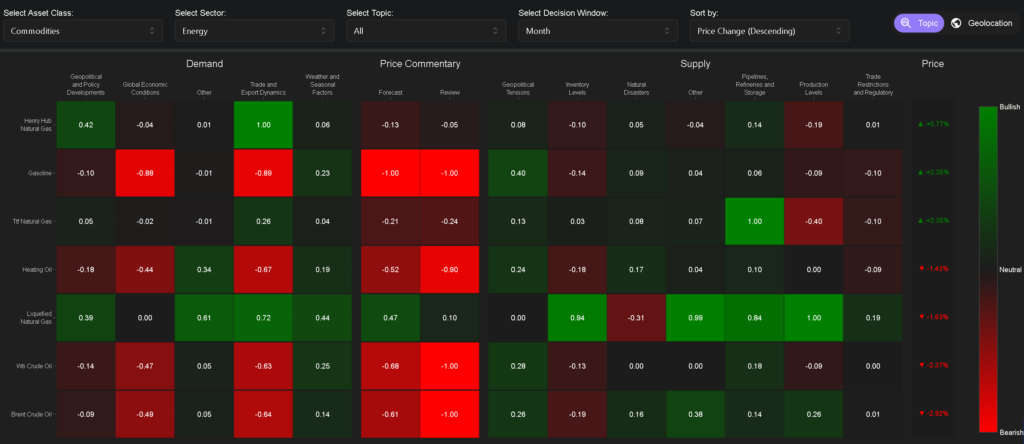Click Ttf Natural Gas Pipelines 1.00 cell
Viewport: 1024px width, 444px height.
tap(754, 221)
